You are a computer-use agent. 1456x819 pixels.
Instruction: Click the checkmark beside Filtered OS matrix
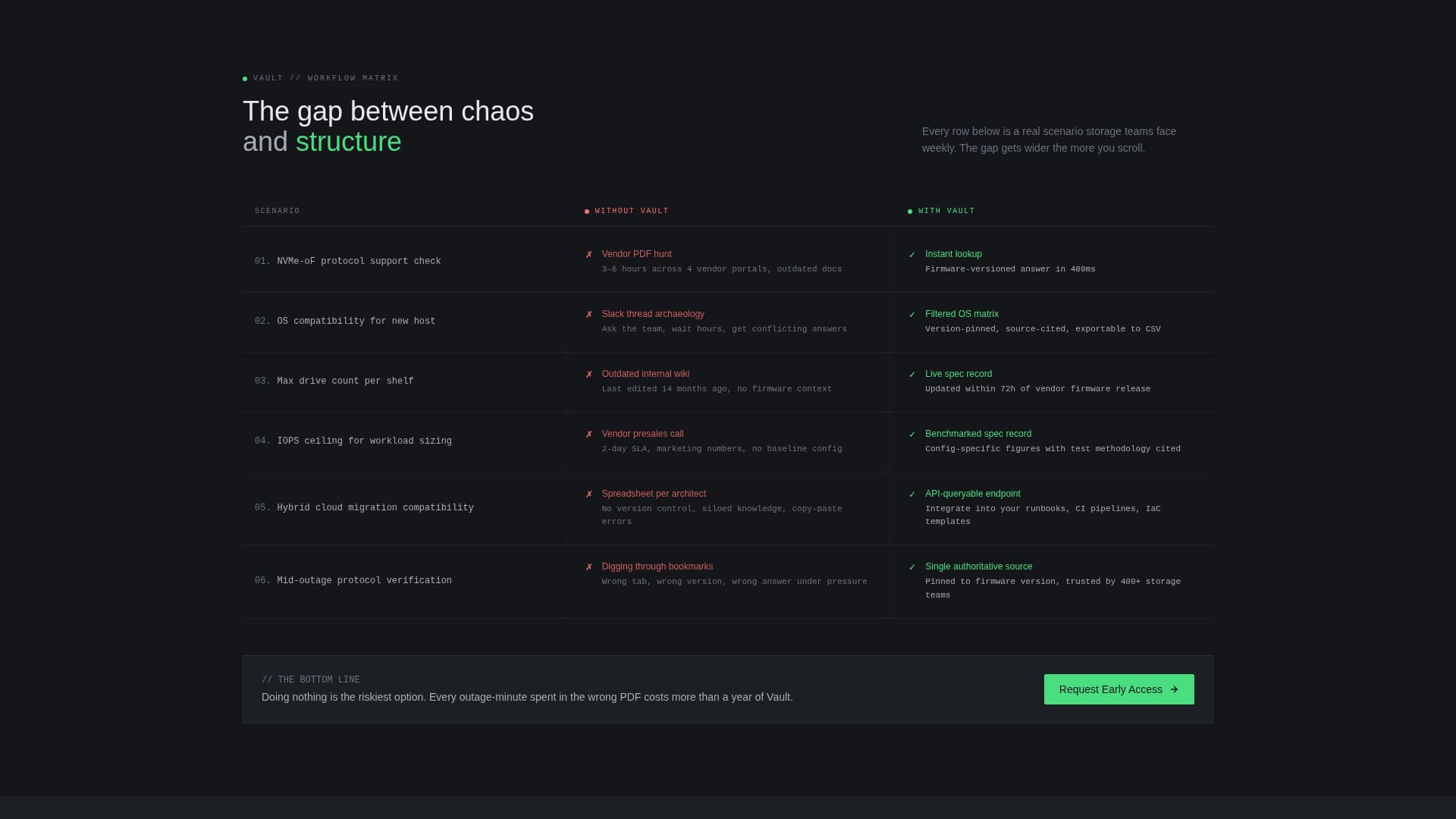(x=913, y=314)
